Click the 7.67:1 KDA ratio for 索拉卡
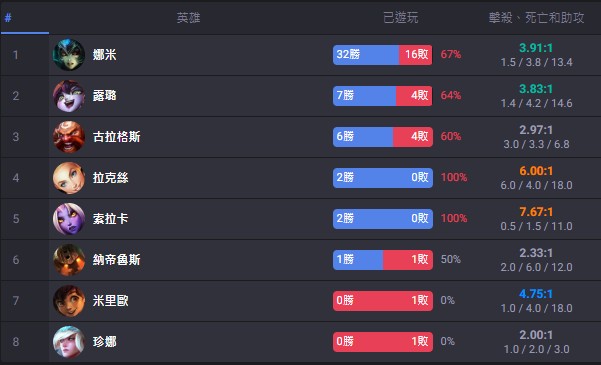This screenshot has width=601, height=365. (536, 212)
